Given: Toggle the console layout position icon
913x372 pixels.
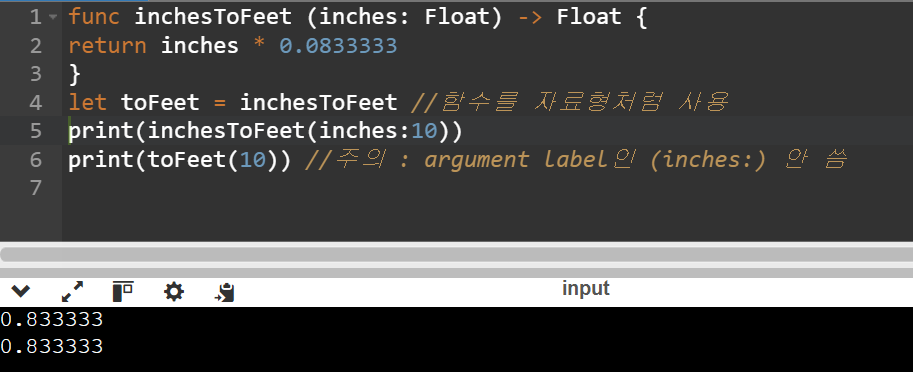Looking at the screenshot, I should click(123, 292).
